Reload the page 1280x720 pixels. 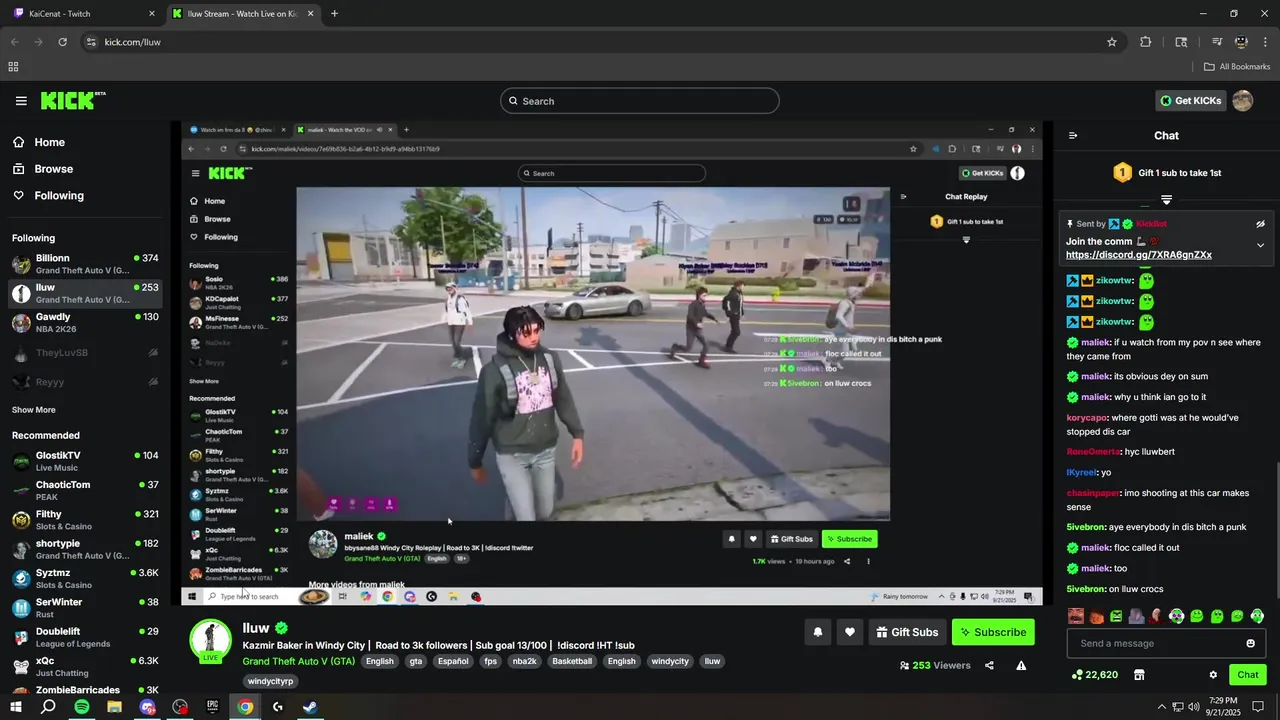click(63, 42)
